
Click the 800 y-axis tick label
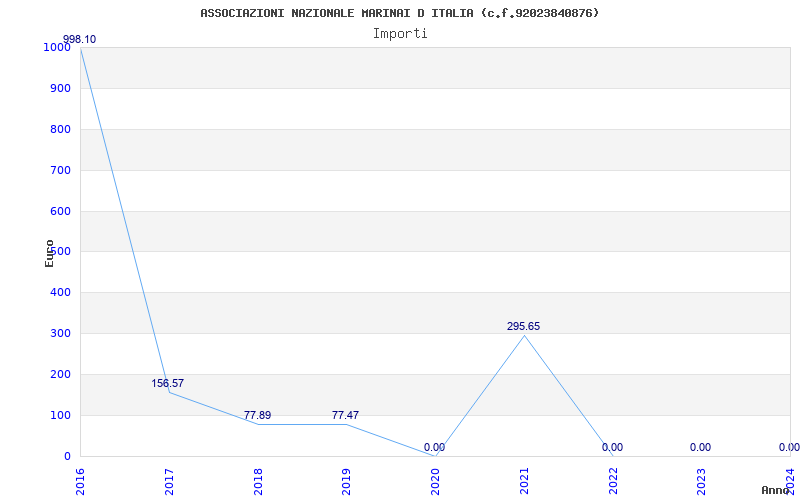coord(60,129)
